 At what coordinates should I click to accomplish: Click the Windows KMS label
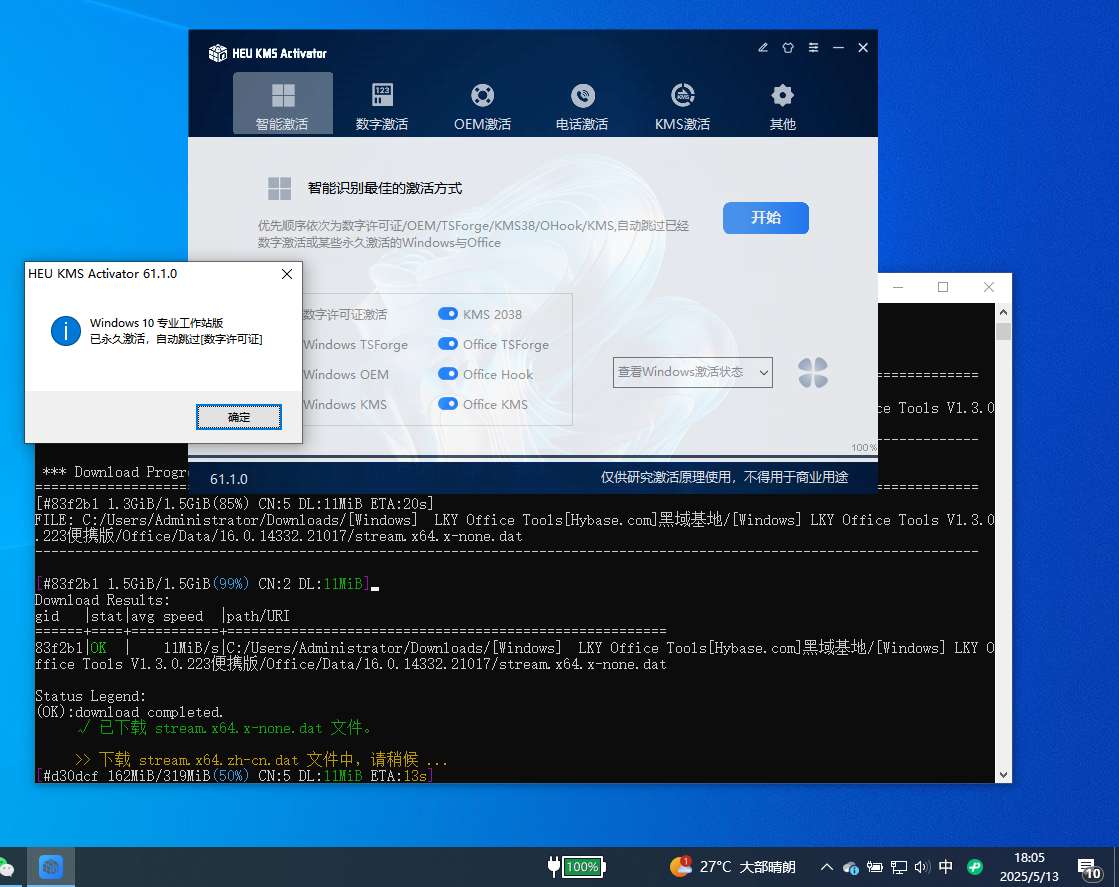[x=345, y=405]
